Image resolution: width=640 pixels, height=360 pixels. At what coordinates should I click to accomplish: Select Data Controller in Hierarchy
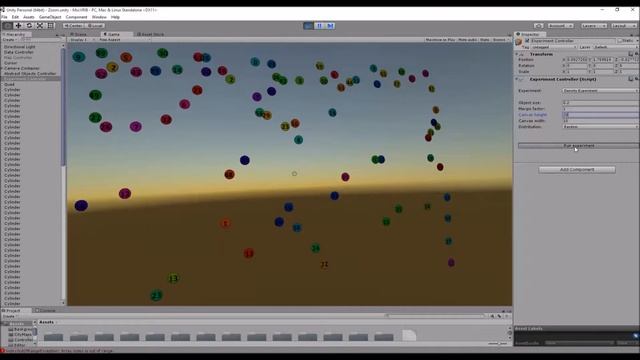[x=19, y=52]
